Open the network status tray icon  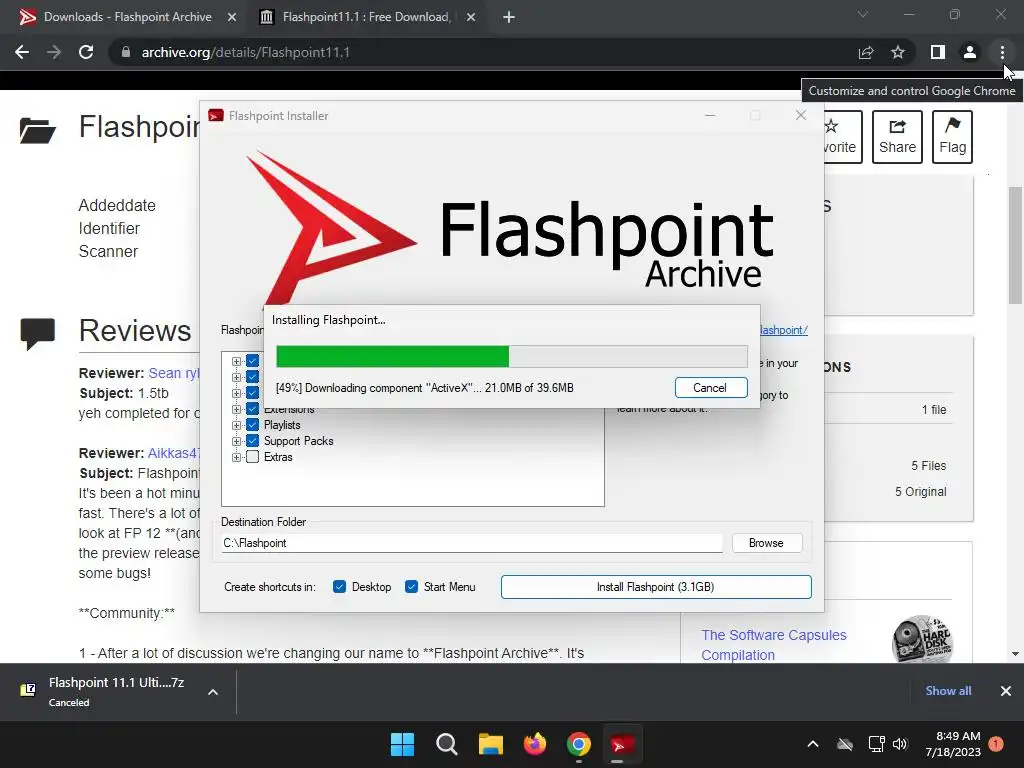pos(876,744)
